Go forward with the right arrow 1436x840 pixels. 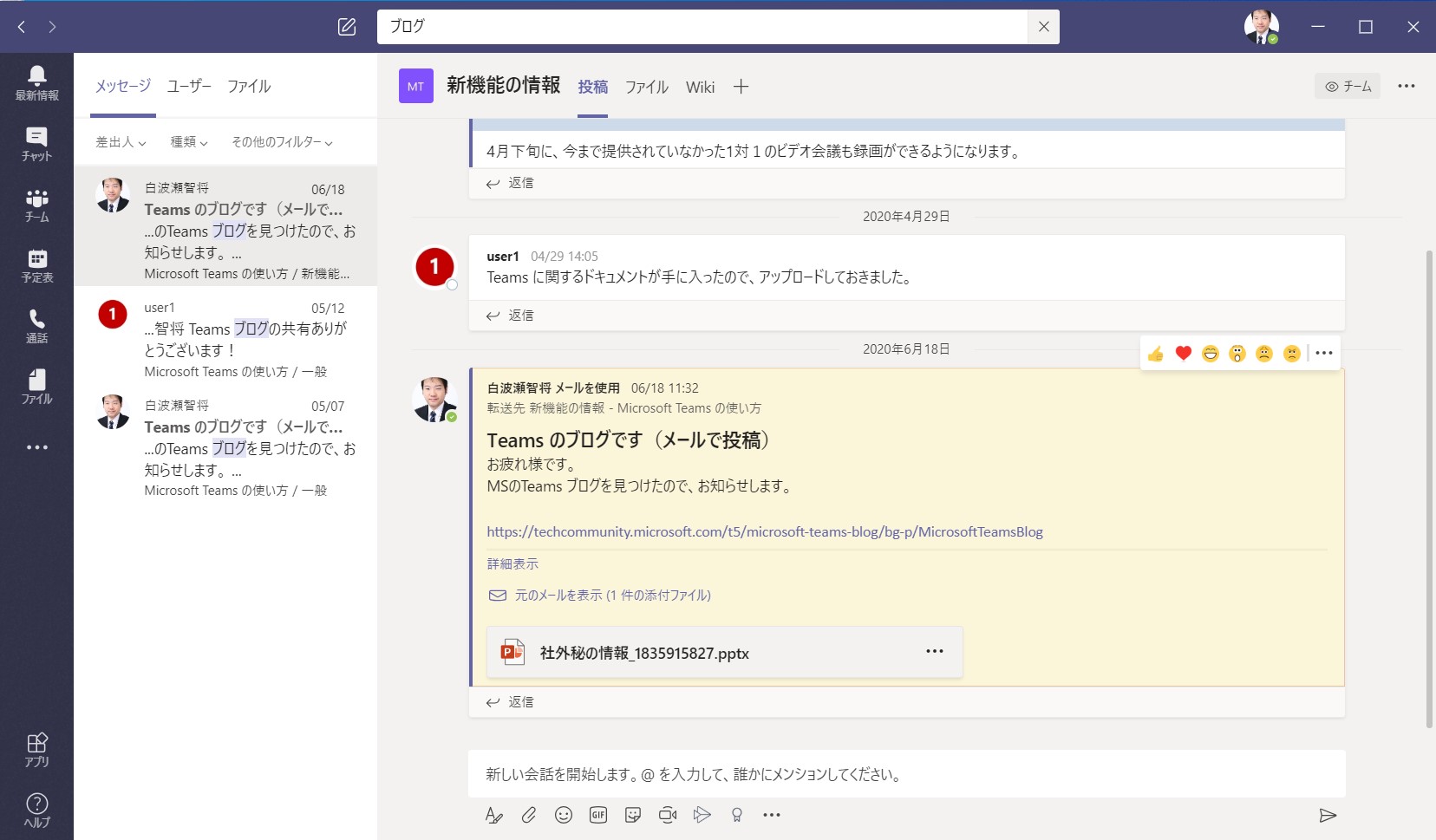(52, 27)
